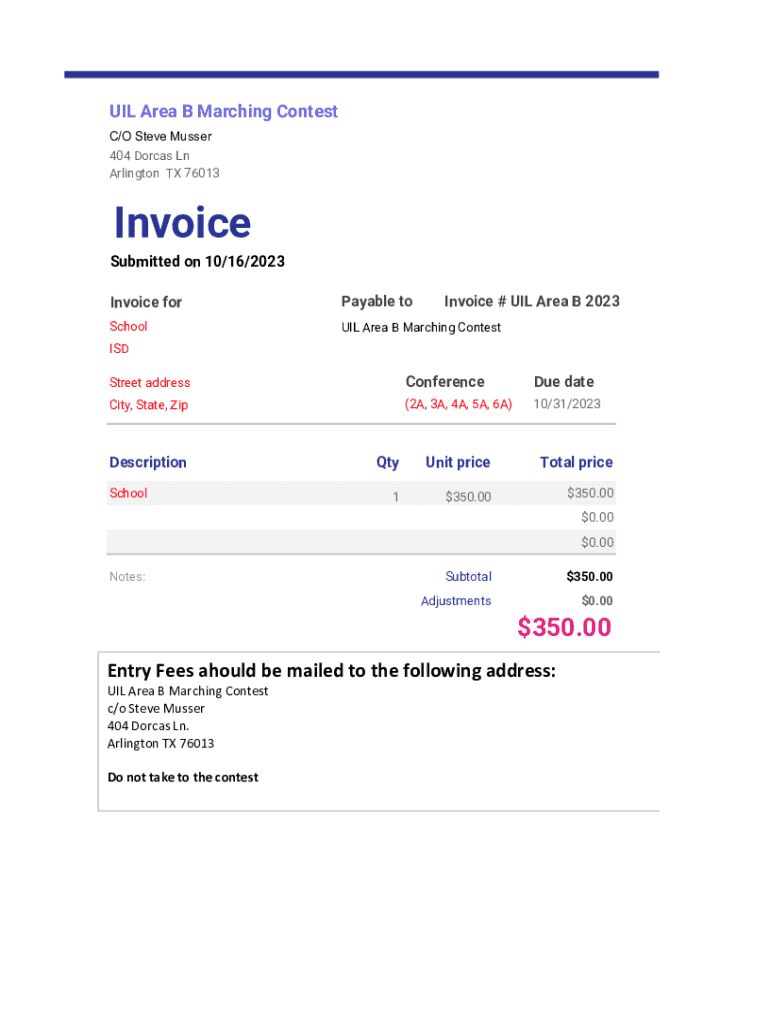
Task: Select the School entry in the Description column
Action: 128,493
